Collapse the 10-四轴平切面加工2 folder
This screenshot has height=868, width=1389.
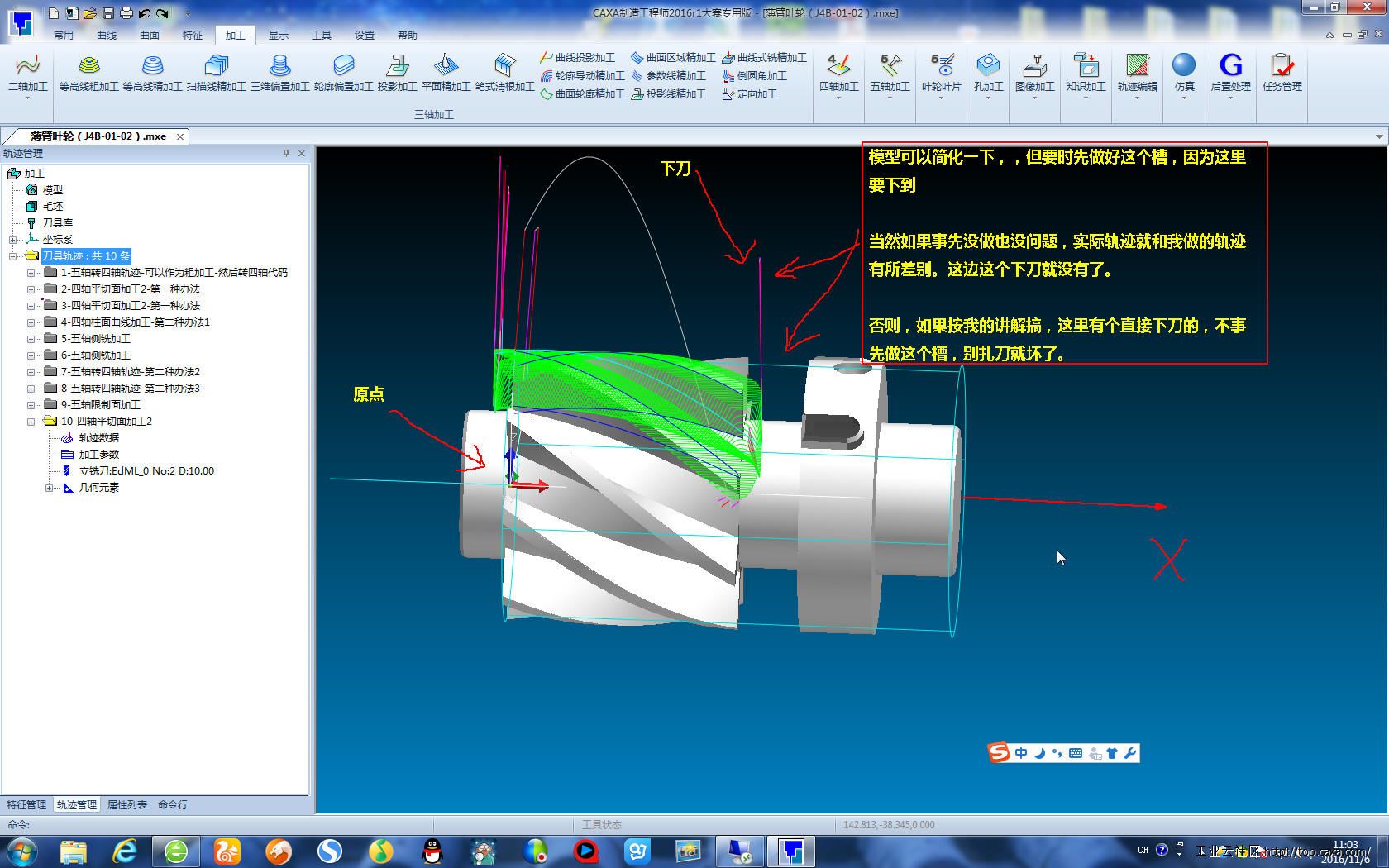pyautogui.click(x=31, y=422)
